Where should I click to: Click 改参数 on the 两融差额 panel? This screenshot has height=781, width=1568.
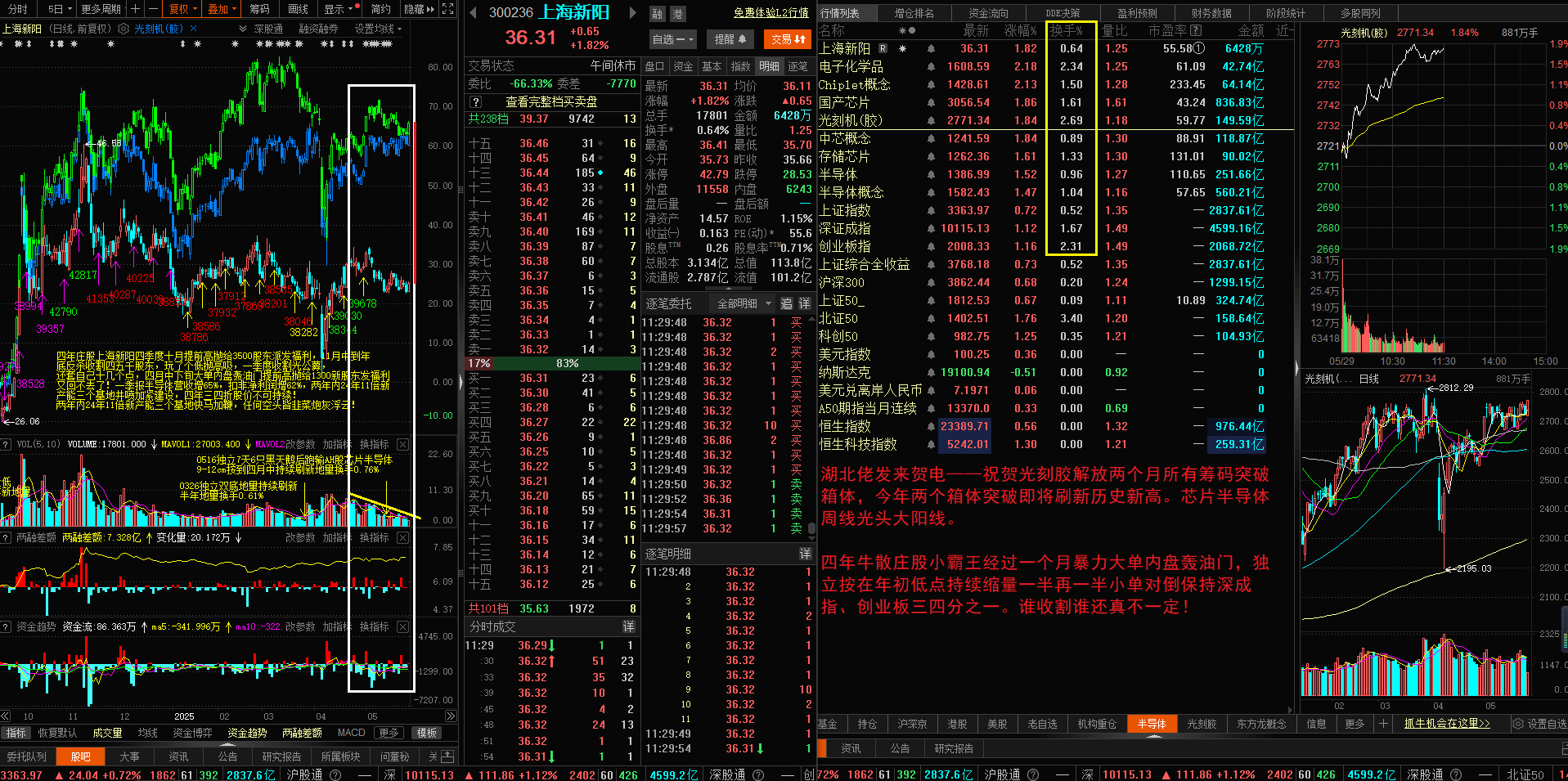pos(300,537)
